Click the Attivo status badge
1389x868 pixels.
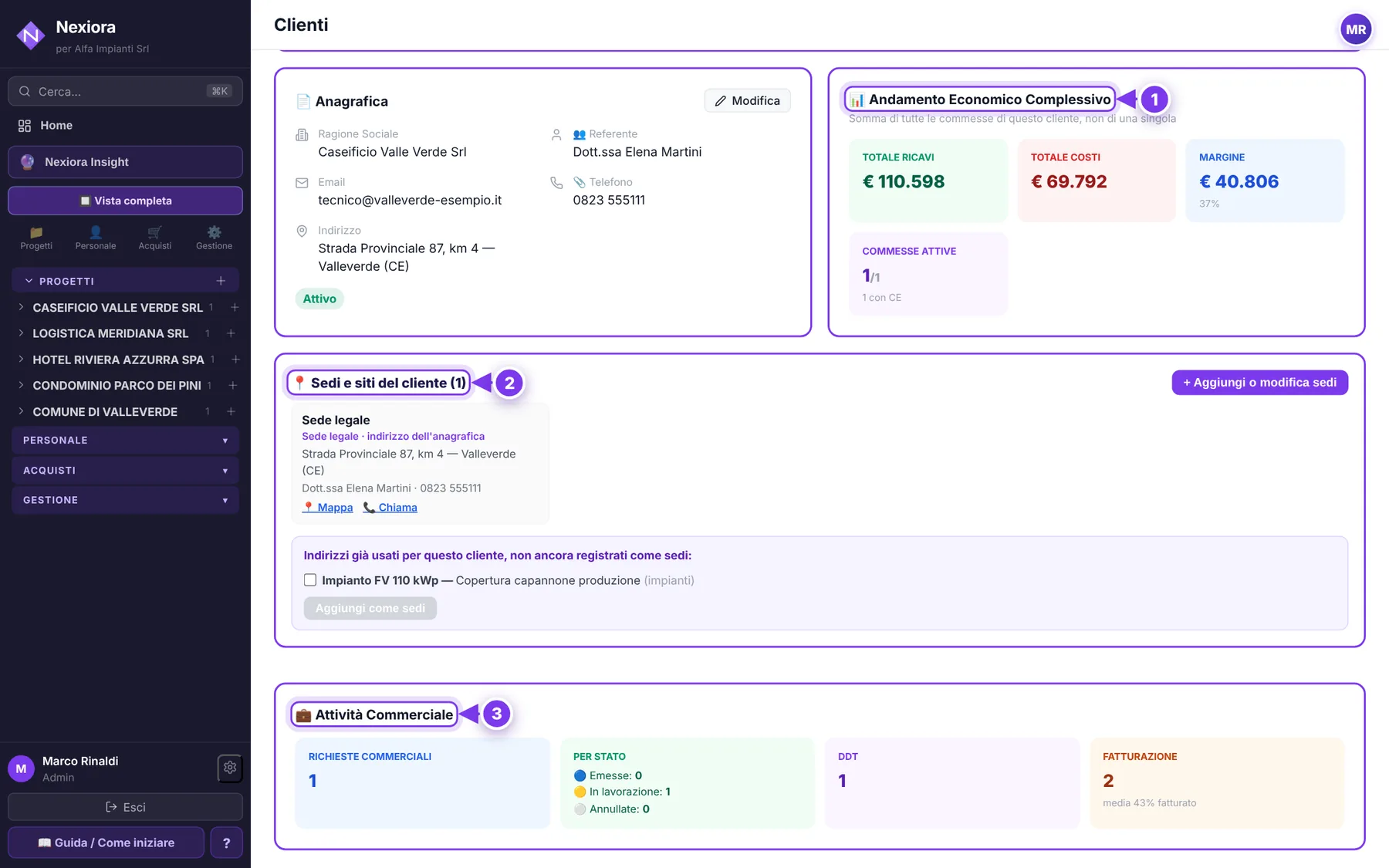point(319,299)
